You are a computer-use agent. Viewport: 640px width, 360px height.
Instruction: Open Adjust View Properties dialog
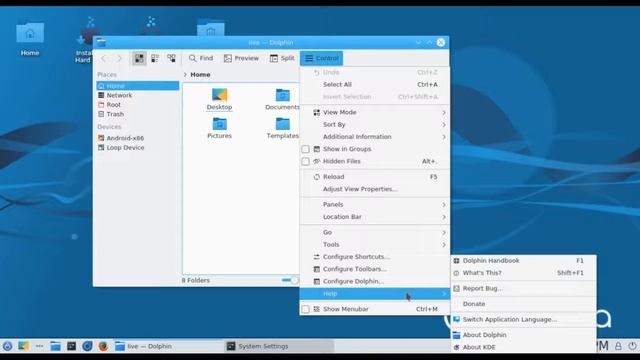click(375, 189)
